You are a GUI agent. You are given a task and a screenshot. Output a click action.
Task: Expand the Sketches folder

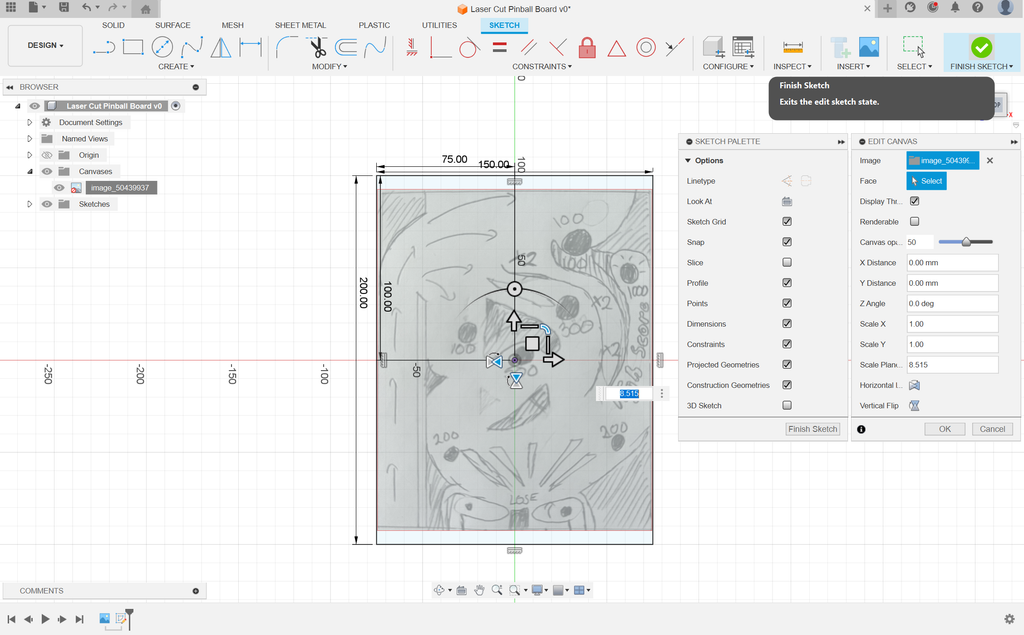click(x=29, y=204)
